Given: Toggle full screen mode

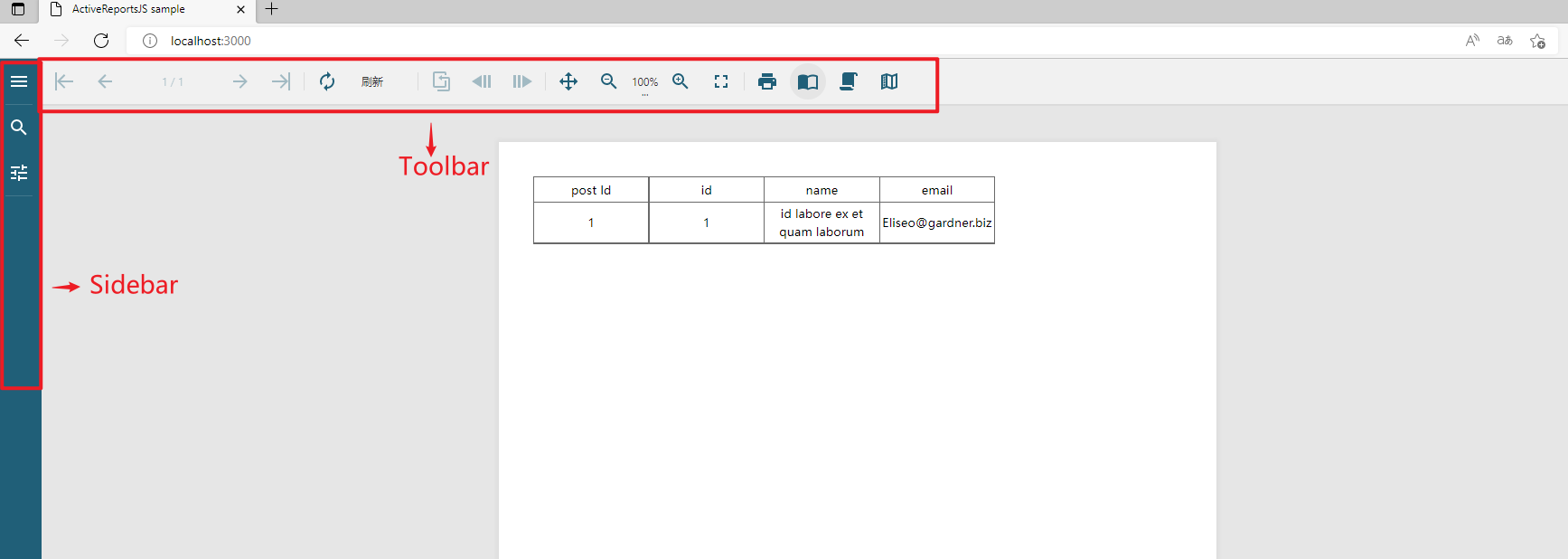Looking at the screenshot, I should point(721,81).
